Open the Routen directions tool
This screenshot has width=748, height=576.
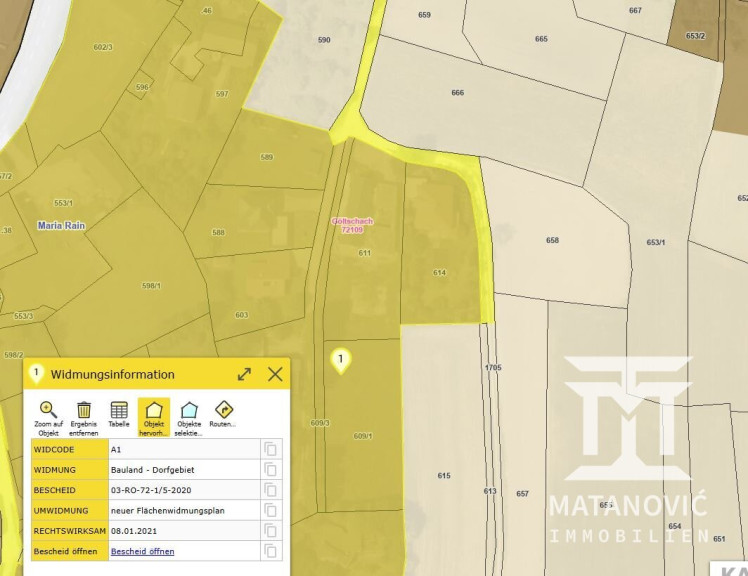click(x=224, y=410)
